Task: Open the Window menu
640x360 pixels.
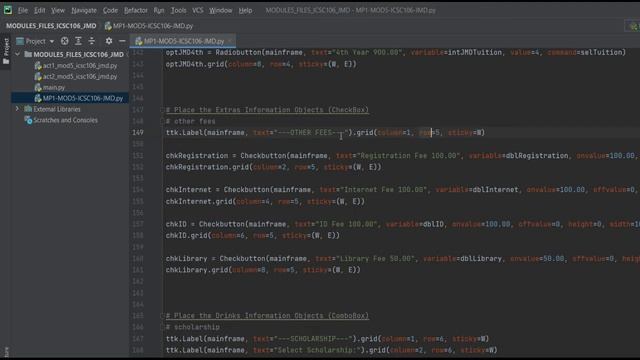Action: (220, 10)
